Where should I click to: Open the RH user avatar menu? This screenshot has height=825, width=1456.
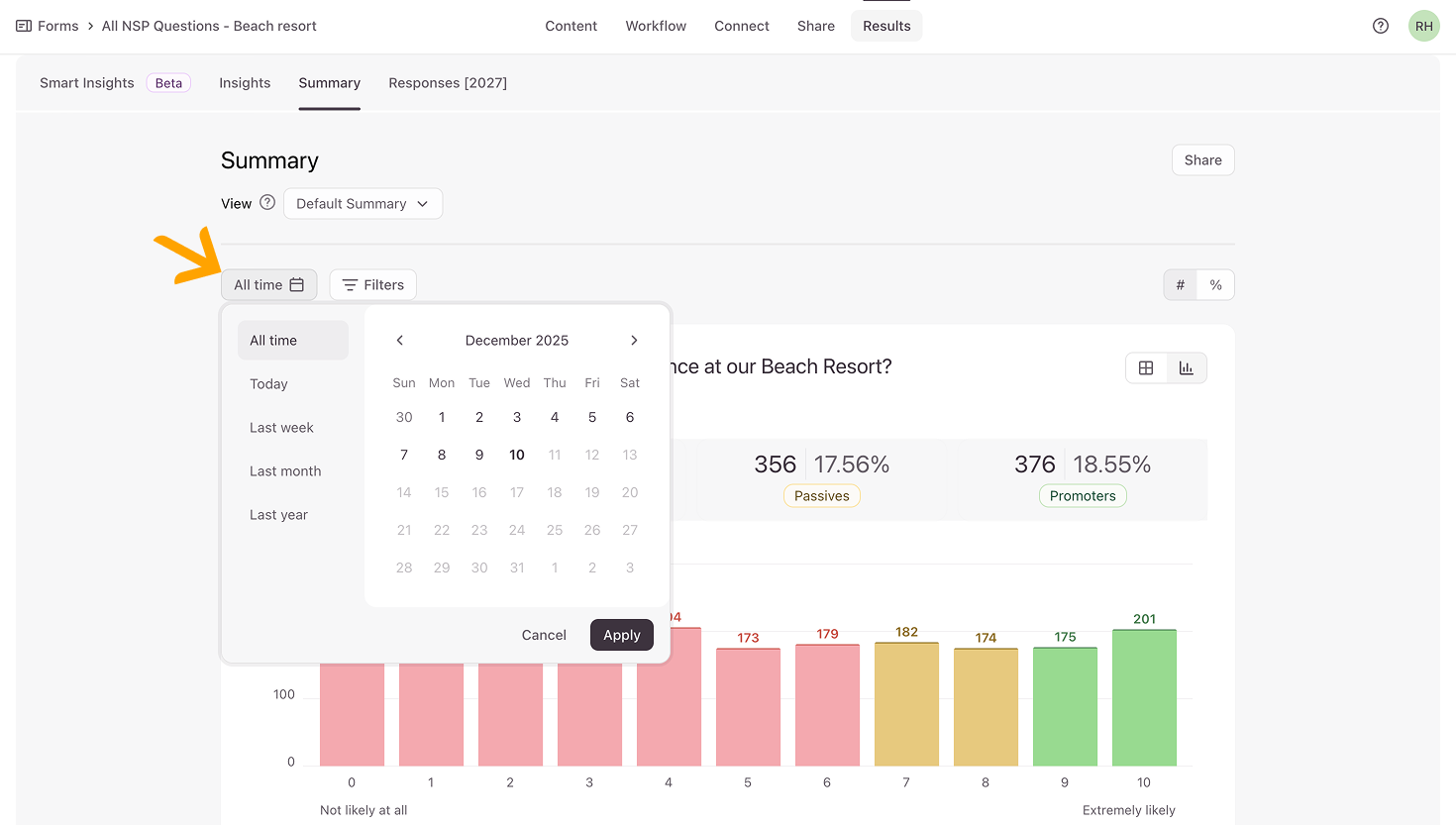[x=1423, y=26]
